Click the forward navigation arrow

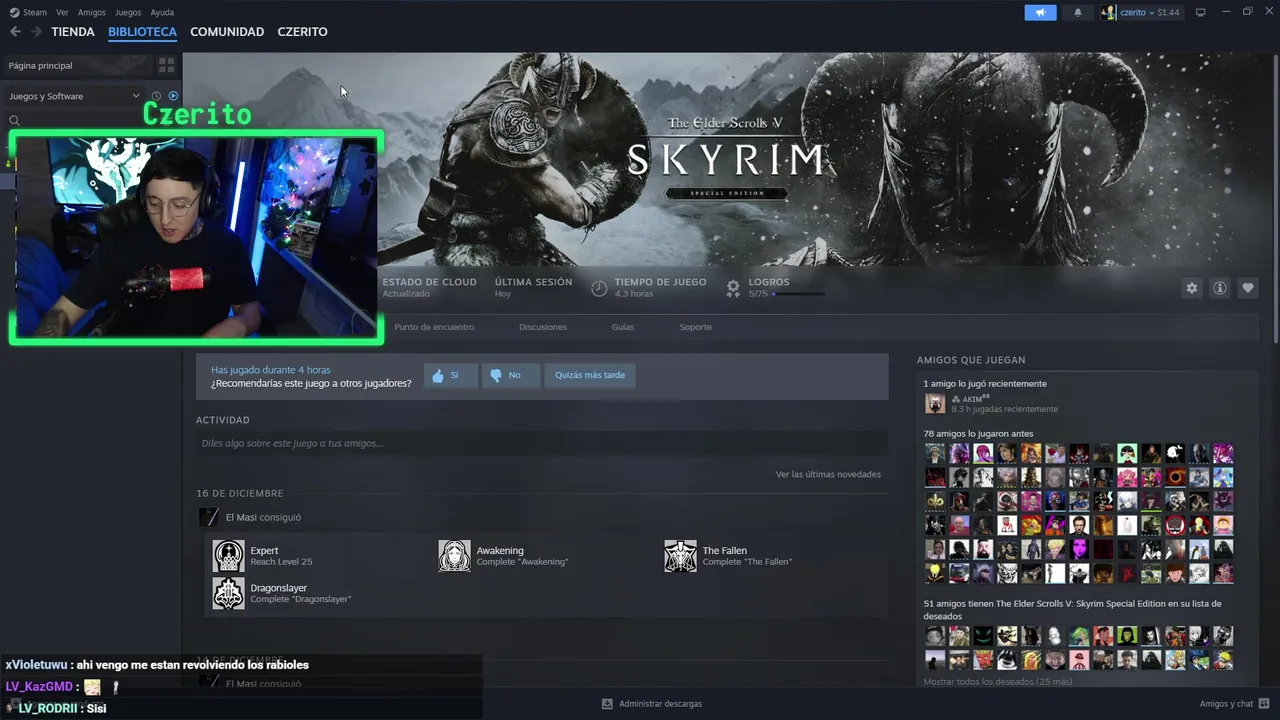coord(36,32)
